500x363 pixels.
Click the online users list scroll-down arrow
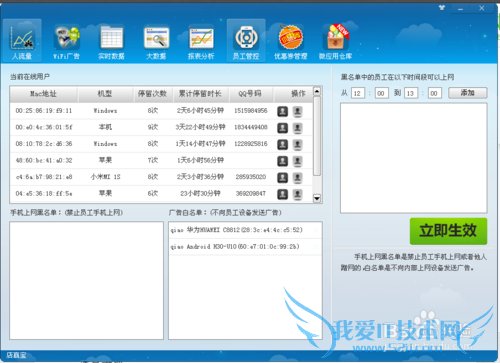[x=317, y=198]
